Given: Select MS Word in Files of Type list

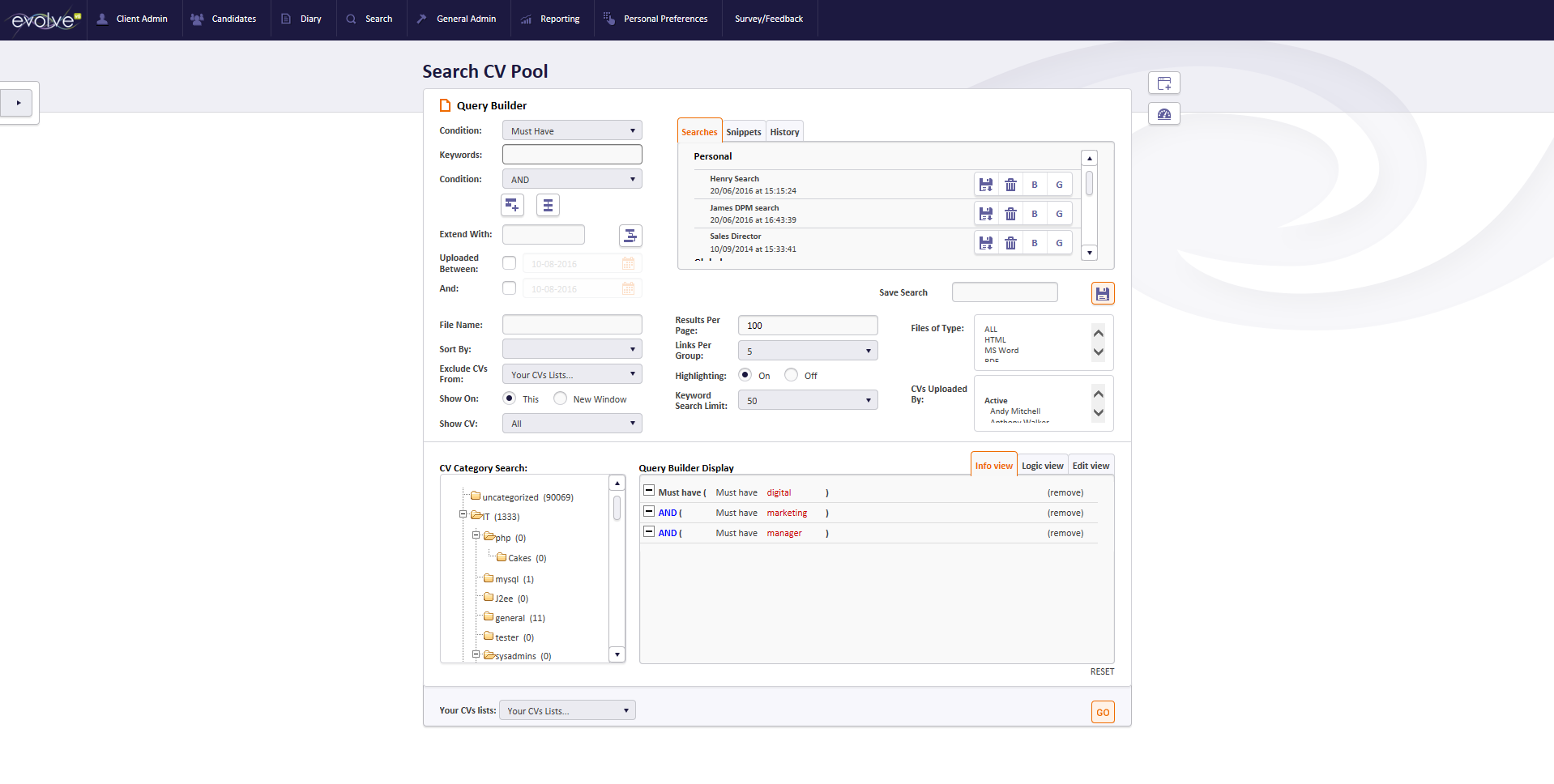Looking at the screenshot, I should (x=1001, y=350).
